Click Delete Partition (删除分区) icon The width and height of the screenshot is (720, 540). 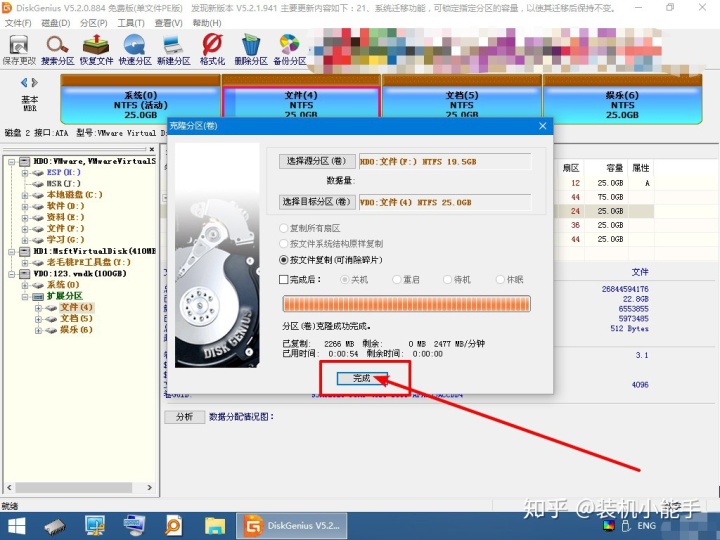pyautogui.click(x=251, y=50)
